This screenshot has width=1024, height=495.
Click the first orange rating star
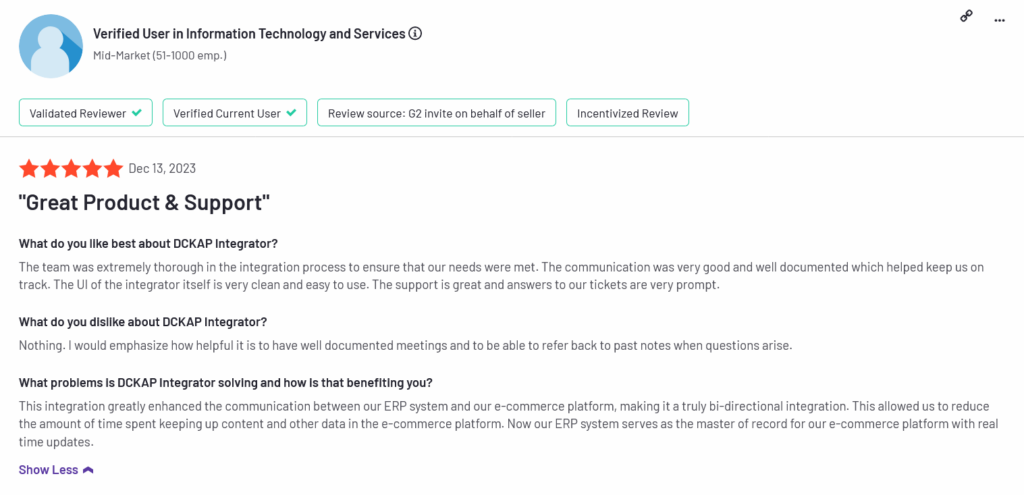tap(29, 168)
